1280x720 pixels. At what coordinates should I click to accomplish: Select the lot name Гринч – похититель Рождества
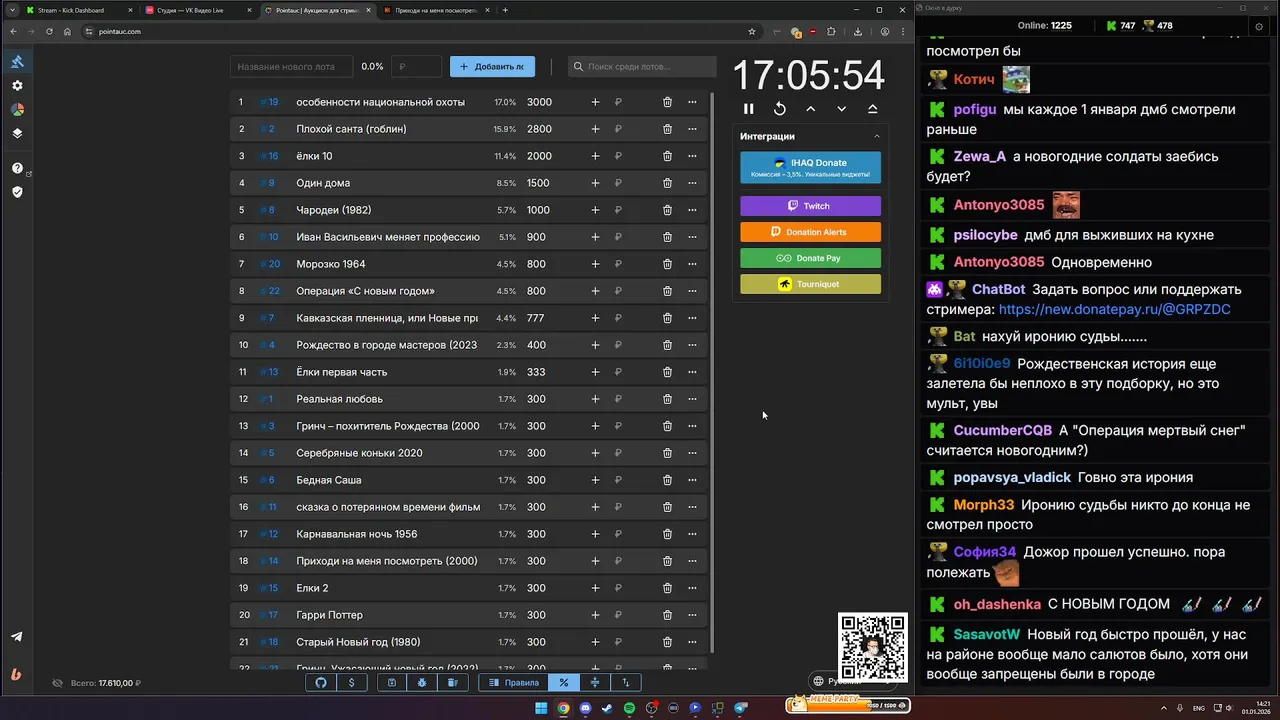(388, 426)
